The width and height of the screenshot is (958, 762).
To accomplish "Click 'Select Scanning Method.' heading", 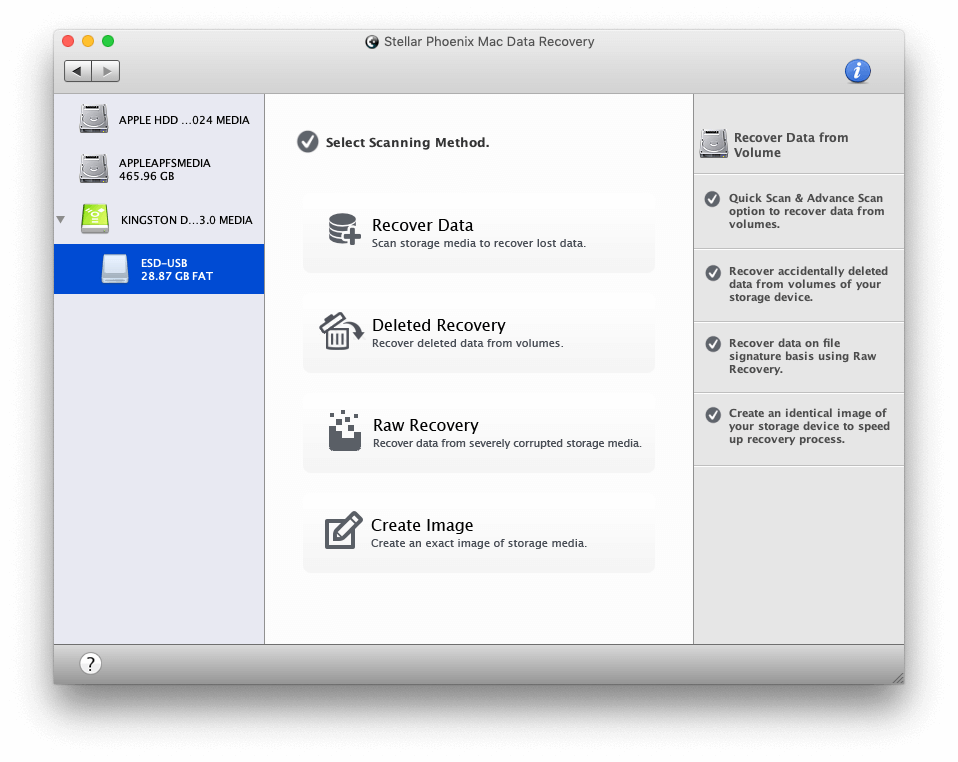I will [x=407, y=142].
